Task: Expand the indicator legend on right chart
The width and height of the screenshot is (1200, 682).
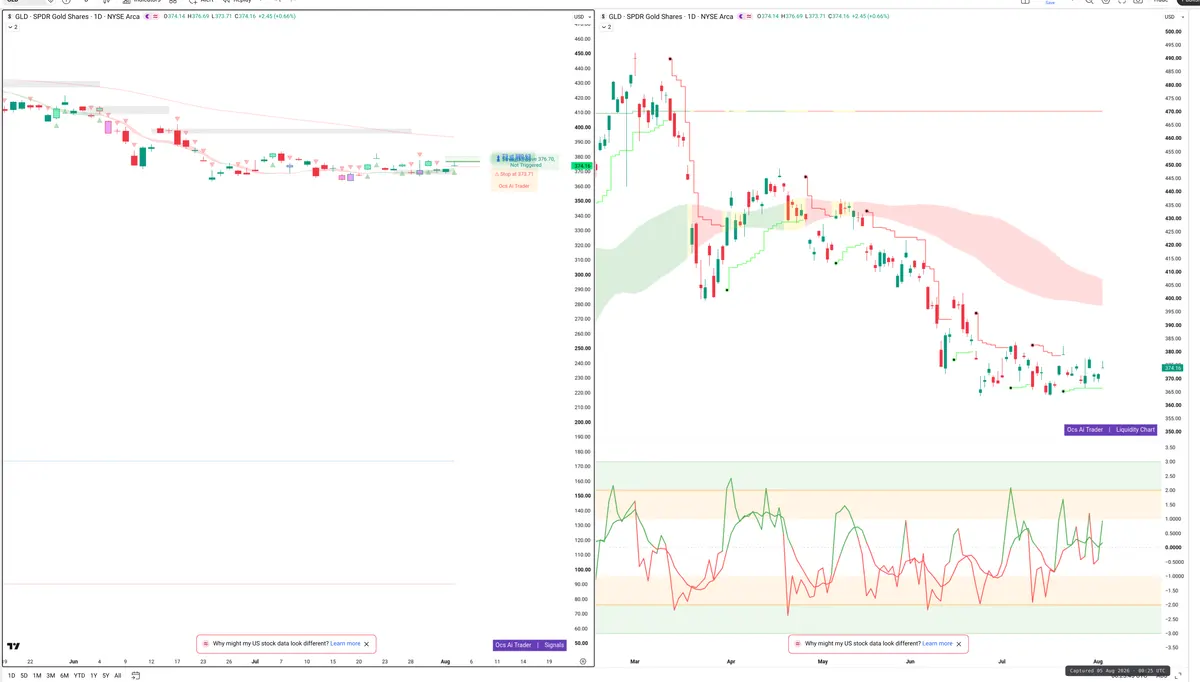Action: click(x=606, y=27)
